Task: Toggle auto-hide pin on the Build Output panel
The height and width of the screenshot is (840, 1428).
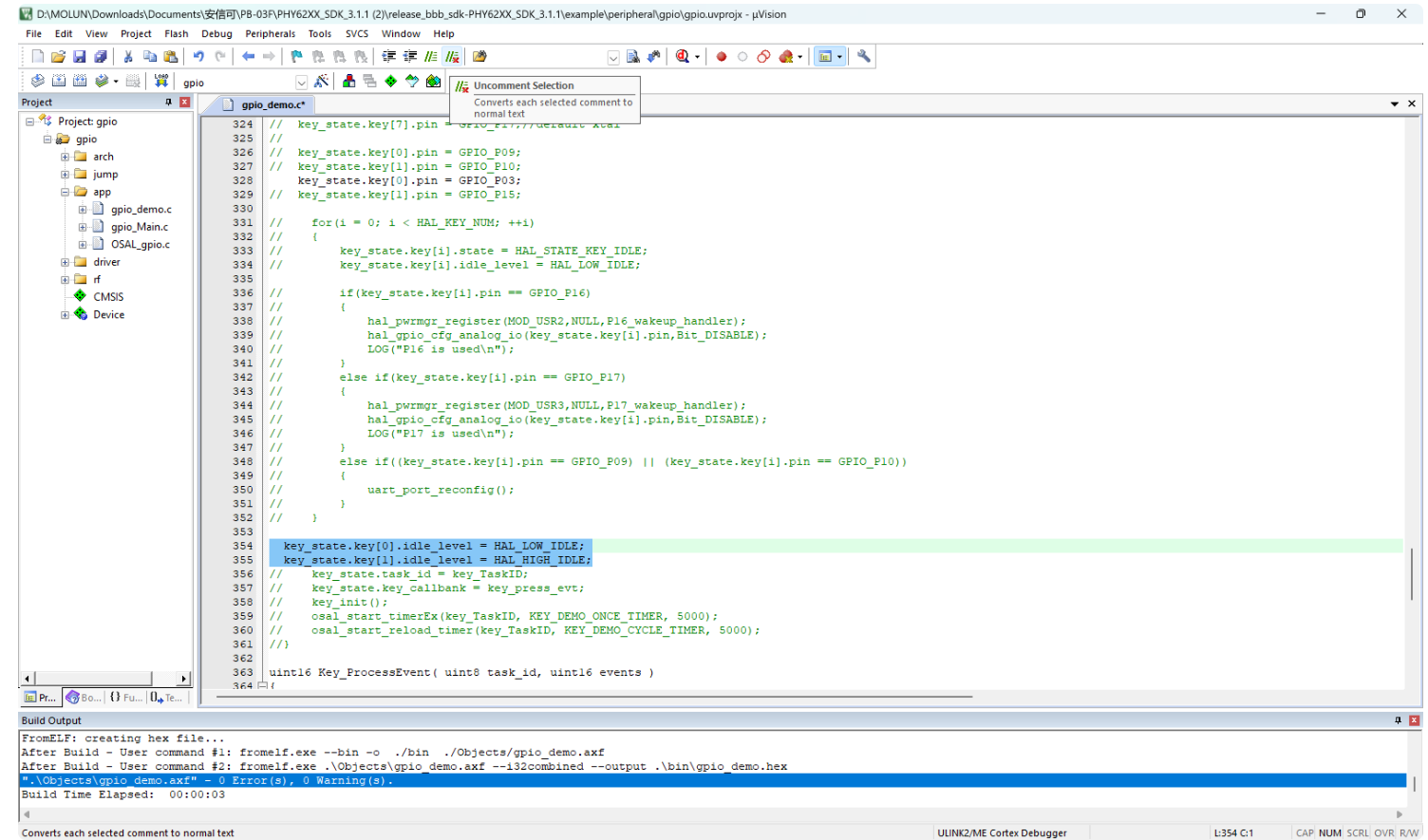Action: coord(1398,720)
